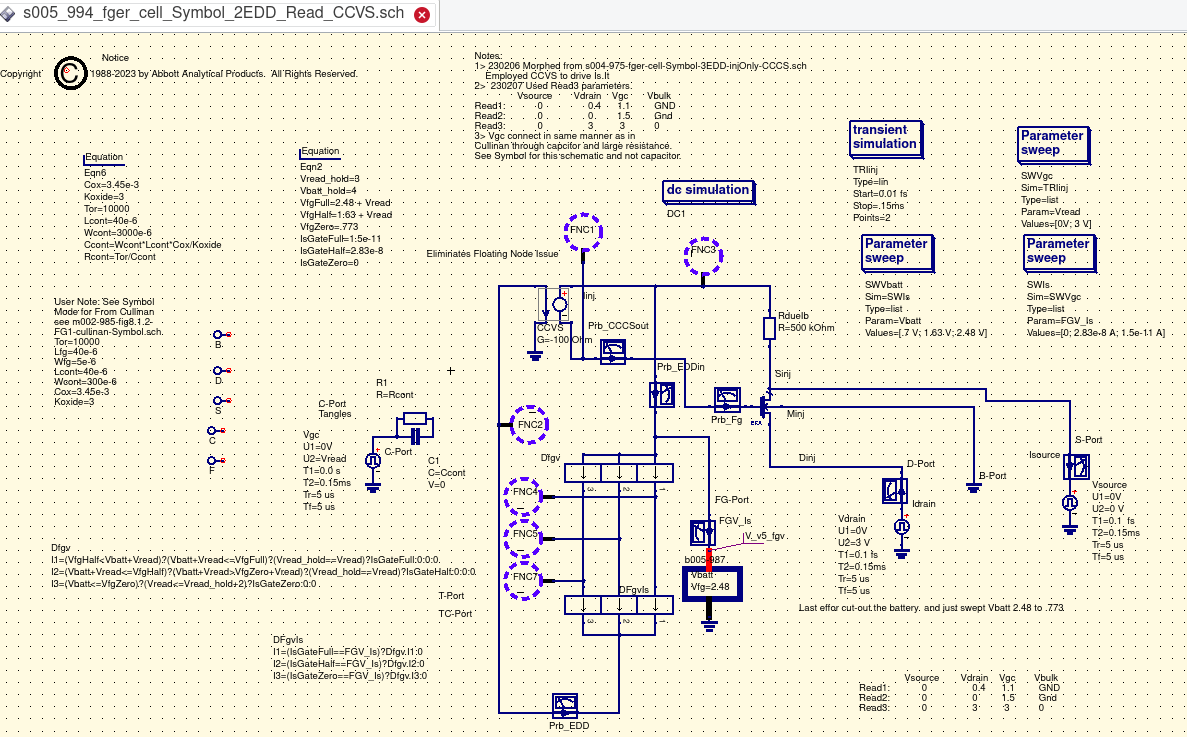The image size is (1187, 737).
Task: Select the transient simulation block
Action: click(884, 137)
